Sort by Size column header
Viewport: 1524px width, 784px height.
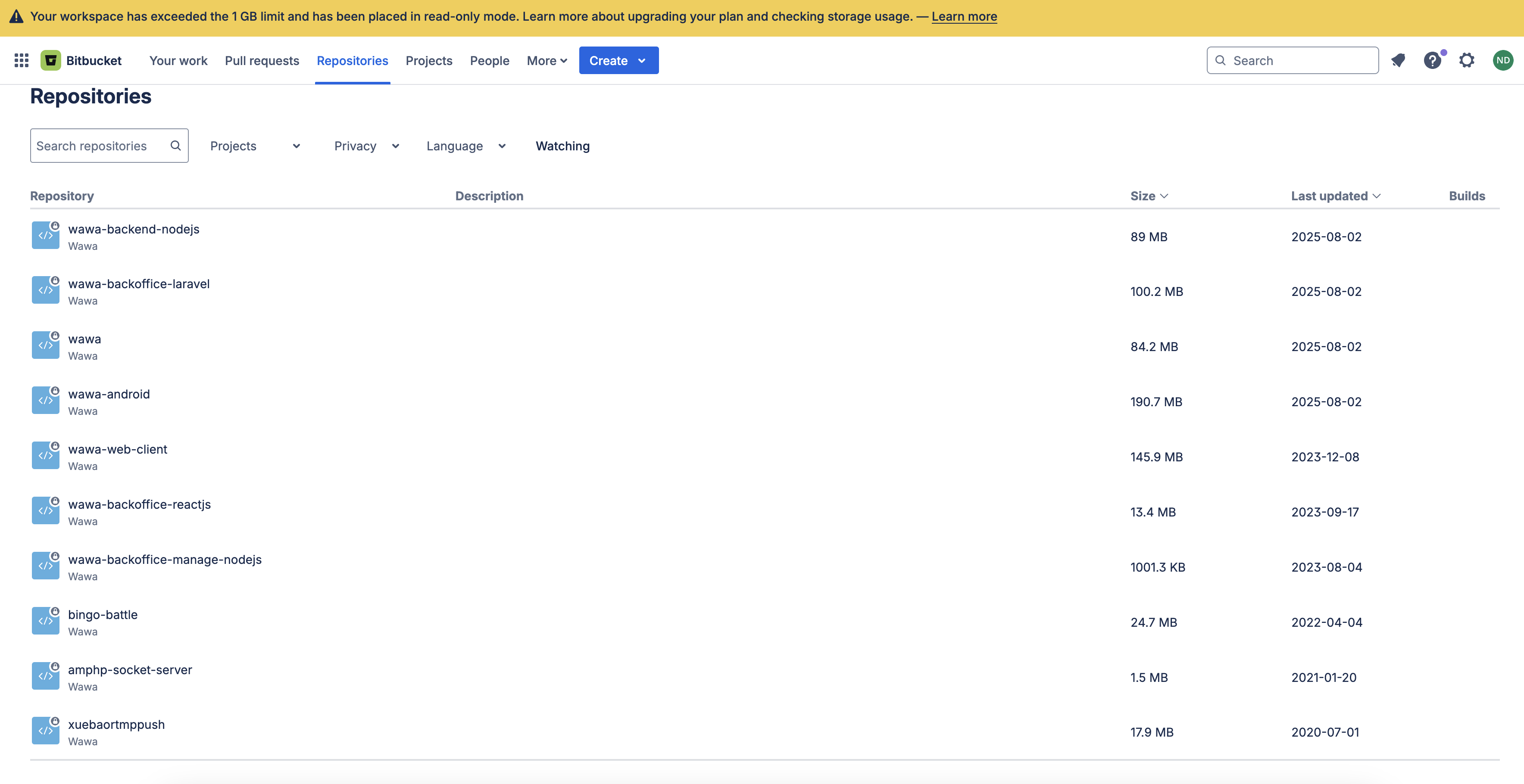coord(1149,196)
